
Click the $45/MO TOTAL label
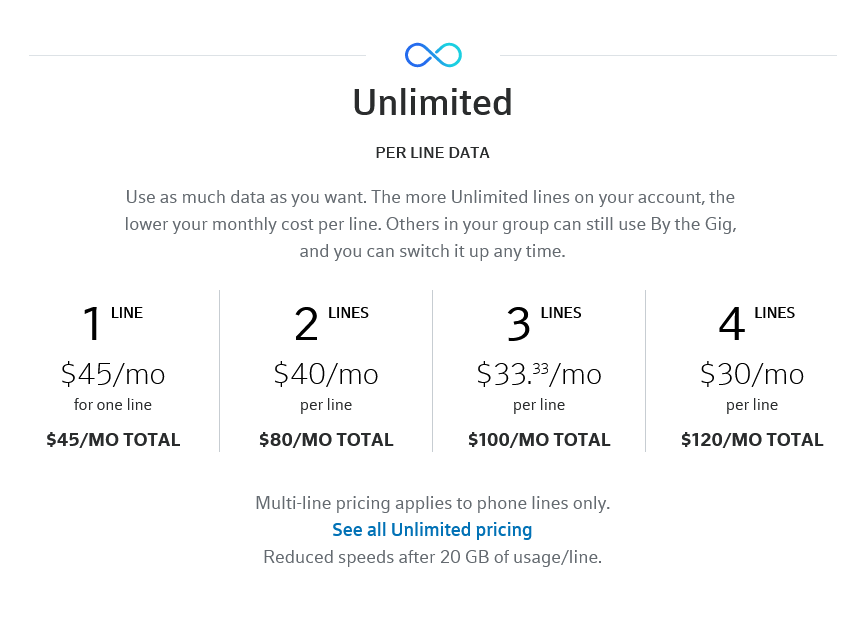pyautogui.click(x=112, y=439)
